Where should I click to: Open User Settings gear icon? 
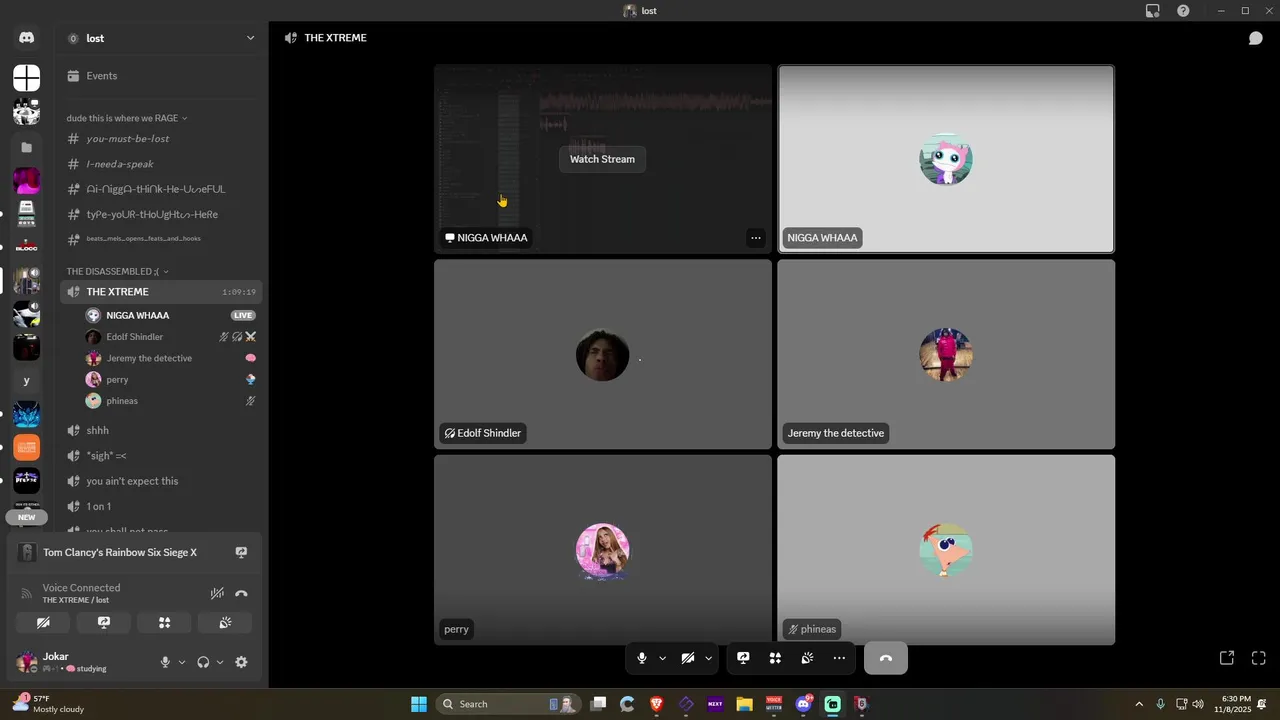(x=241, y=662)
